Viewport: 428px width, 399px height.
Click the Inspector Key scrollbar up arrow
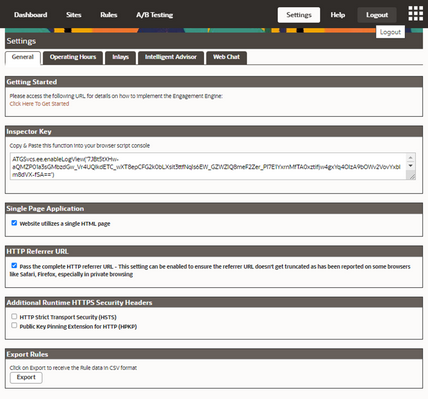pos(411,158)
